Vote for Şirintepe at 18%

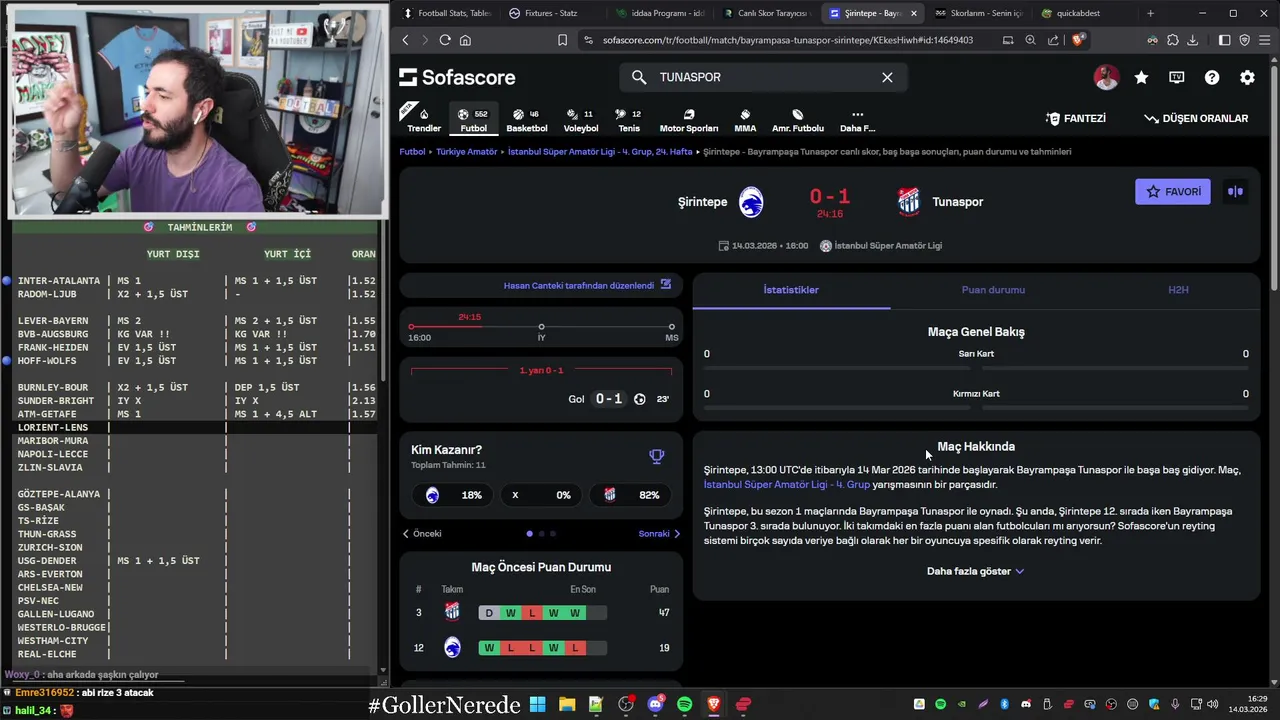(452, 495)
